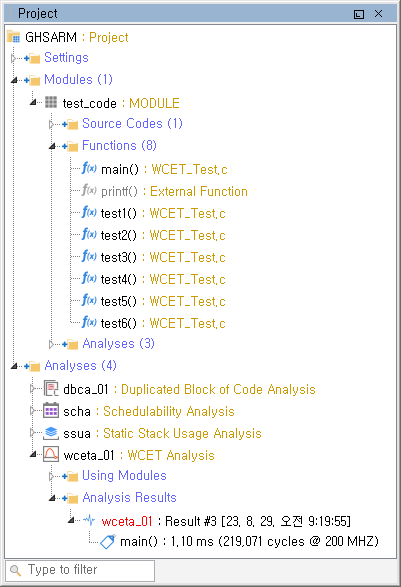The height and width of the screenshot is (587, 401).
Task: Expand the Source Codes (1) folder
Action: 51,124
